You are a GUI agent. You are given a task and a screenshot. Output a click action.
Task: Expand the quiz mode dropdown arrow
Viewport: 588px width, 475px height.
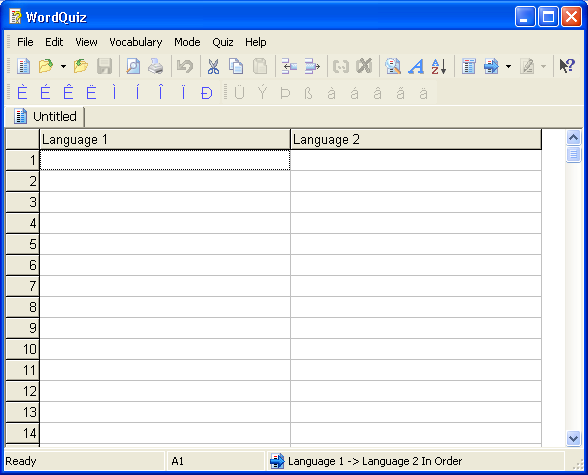(508, 67)
